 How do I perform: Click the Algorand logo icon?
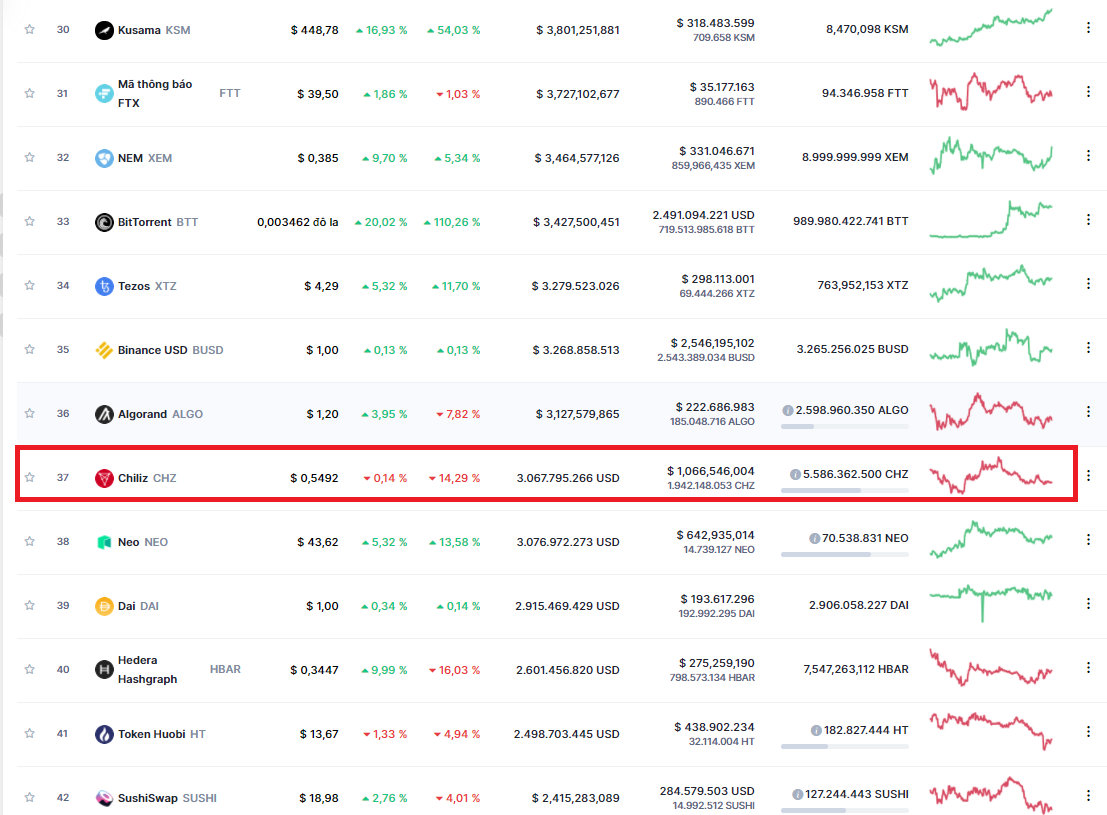pos(104,414)
